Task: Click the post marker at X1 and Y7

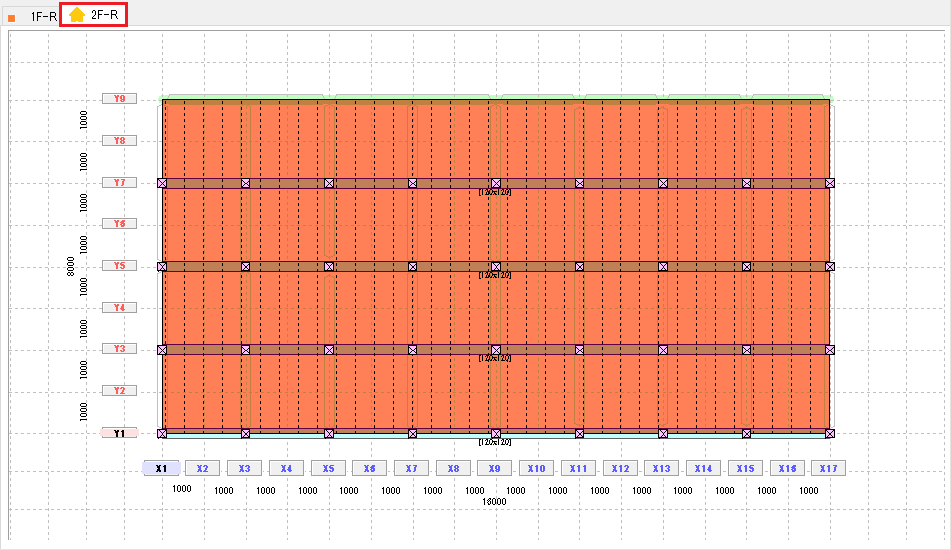Action: (162, 183)
